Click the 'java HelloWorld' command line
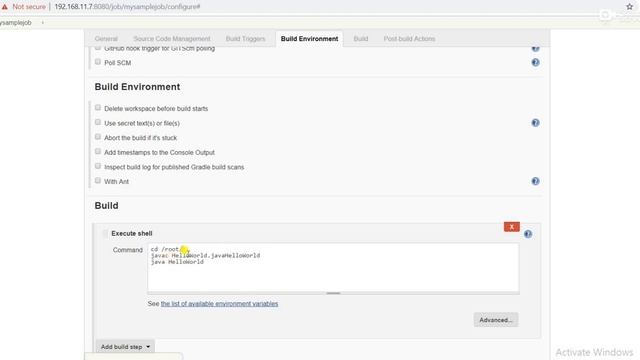Image resolution: width=640 pixels, height=360 pixels. point(177,262)
